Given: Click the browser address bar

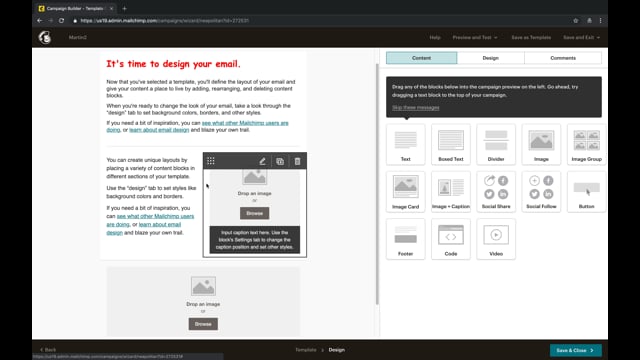Looking at the screenshot, I should (x=318, y=20).
